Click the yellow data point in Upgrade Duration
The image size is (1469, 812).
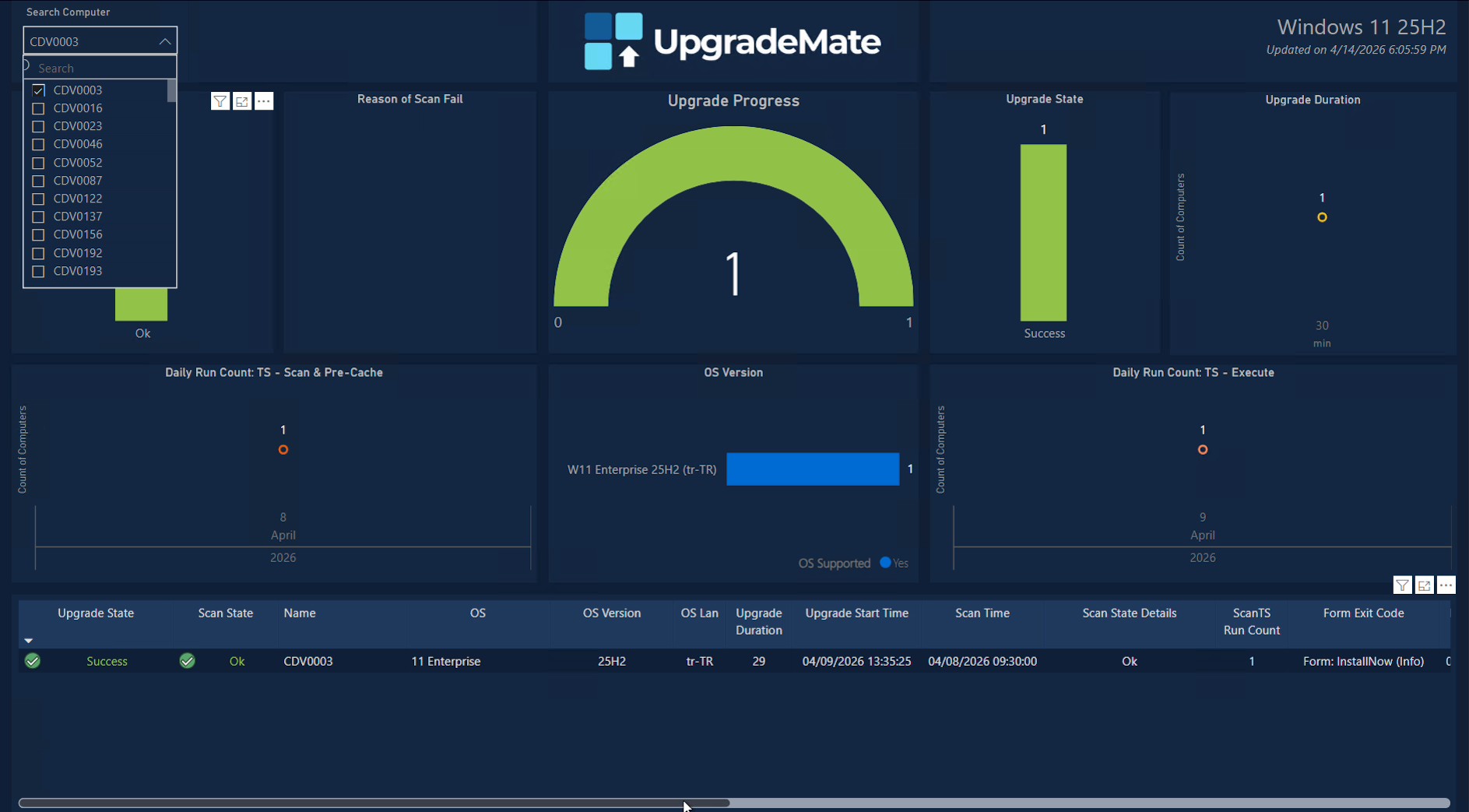coord(1322,217)
